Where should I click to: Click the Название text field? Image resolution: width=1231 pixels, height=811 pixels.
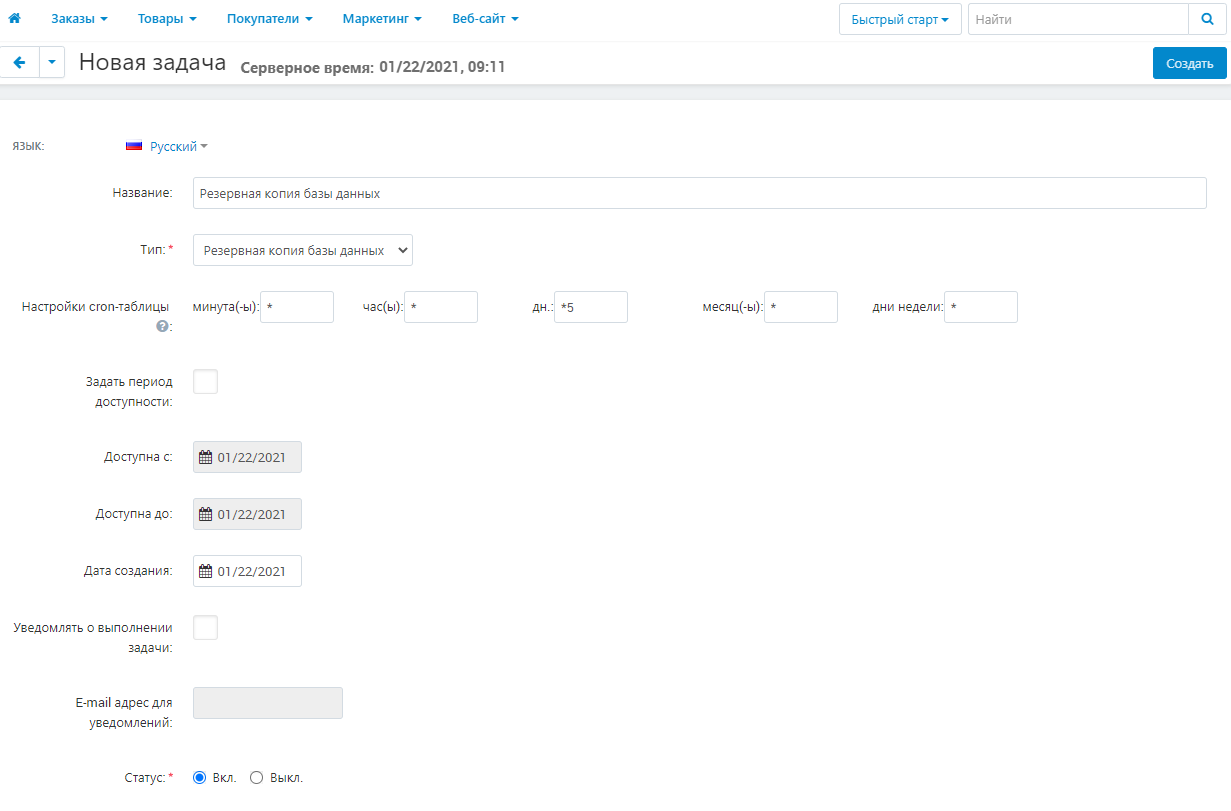700,193
